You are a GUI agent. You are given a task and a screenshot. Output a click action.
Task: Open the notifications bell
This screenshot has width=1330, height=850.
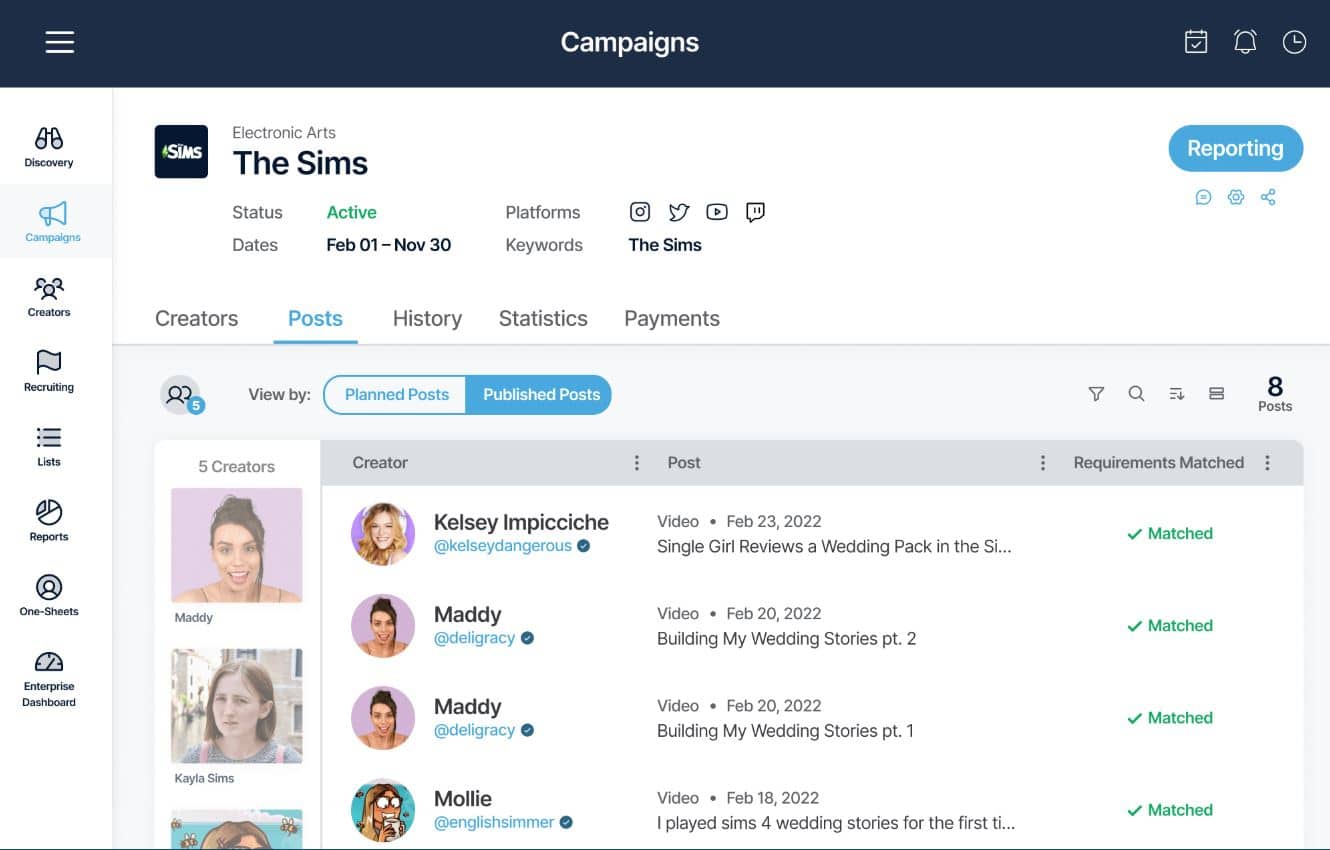[x=1245, y=42]
